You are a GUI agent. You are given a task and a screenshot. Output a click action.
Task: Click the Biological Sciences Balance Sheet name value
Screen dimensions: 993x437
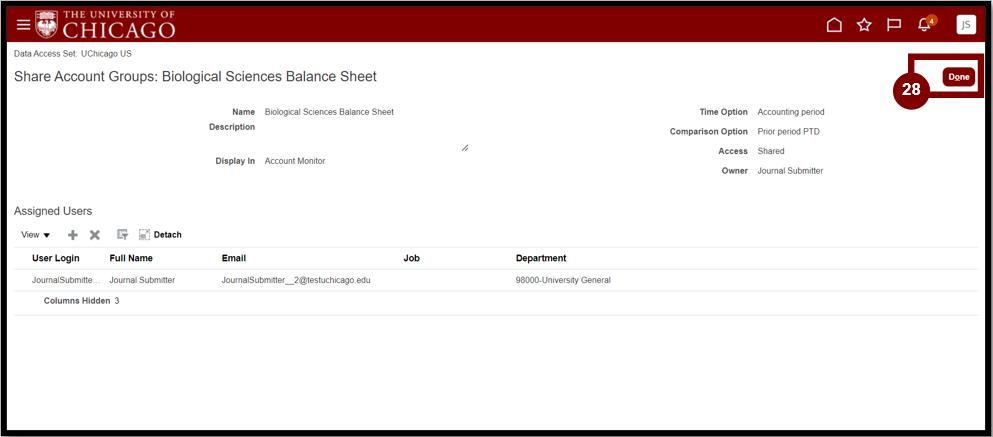[329, 112]
